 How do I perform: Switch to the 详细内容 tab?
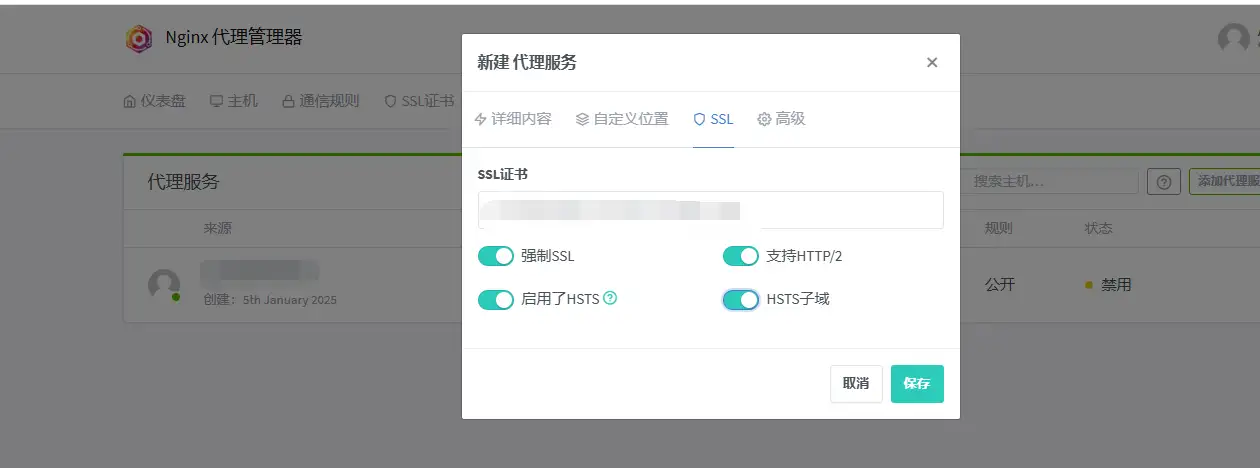coord(513,119)
